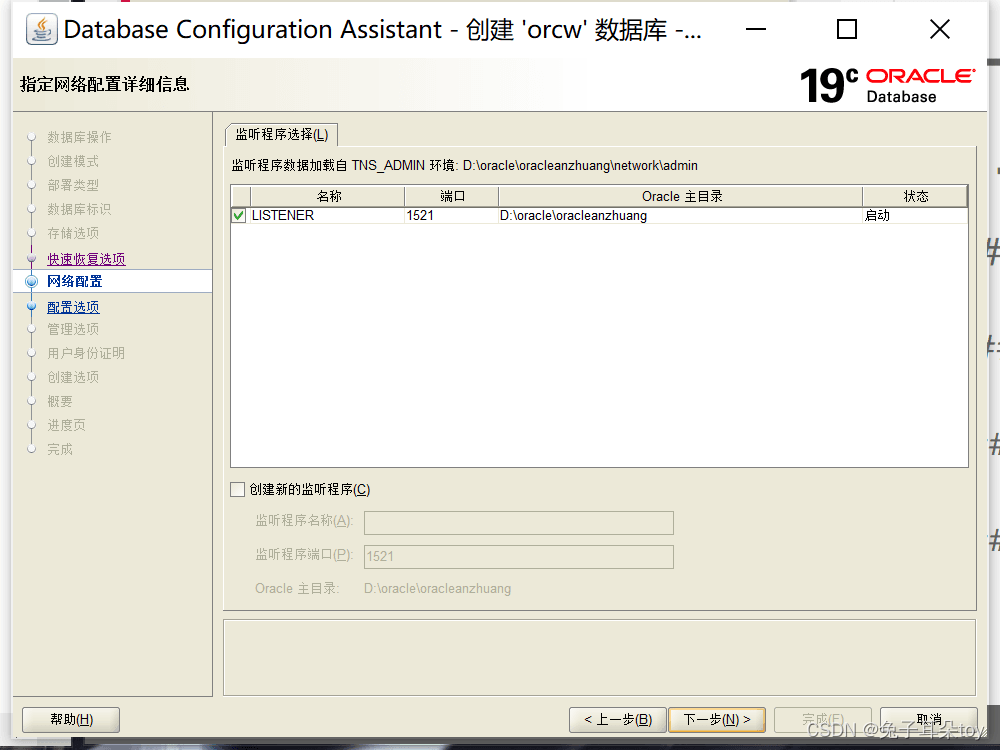Close the Database Configuration Assistant window

pos(939,29)
